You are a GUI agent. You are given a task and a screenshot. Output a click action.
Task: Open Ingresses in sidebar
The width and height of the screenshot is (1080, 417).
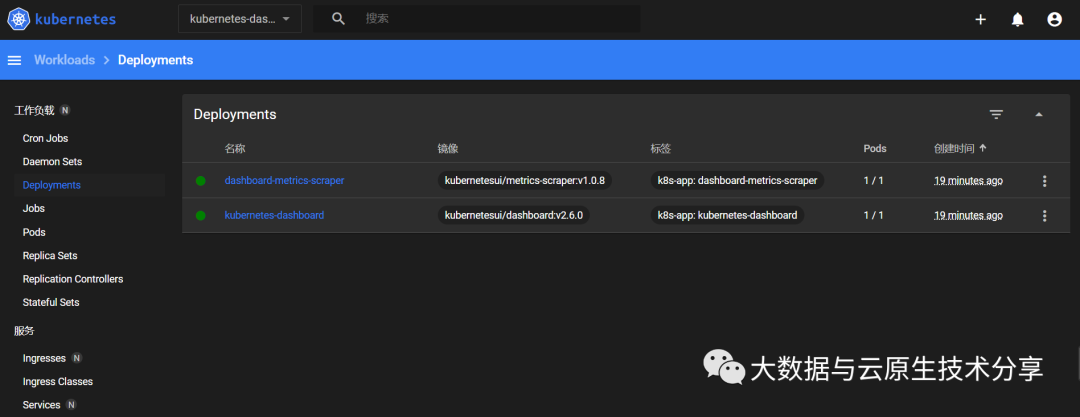[x=44, y=358]
